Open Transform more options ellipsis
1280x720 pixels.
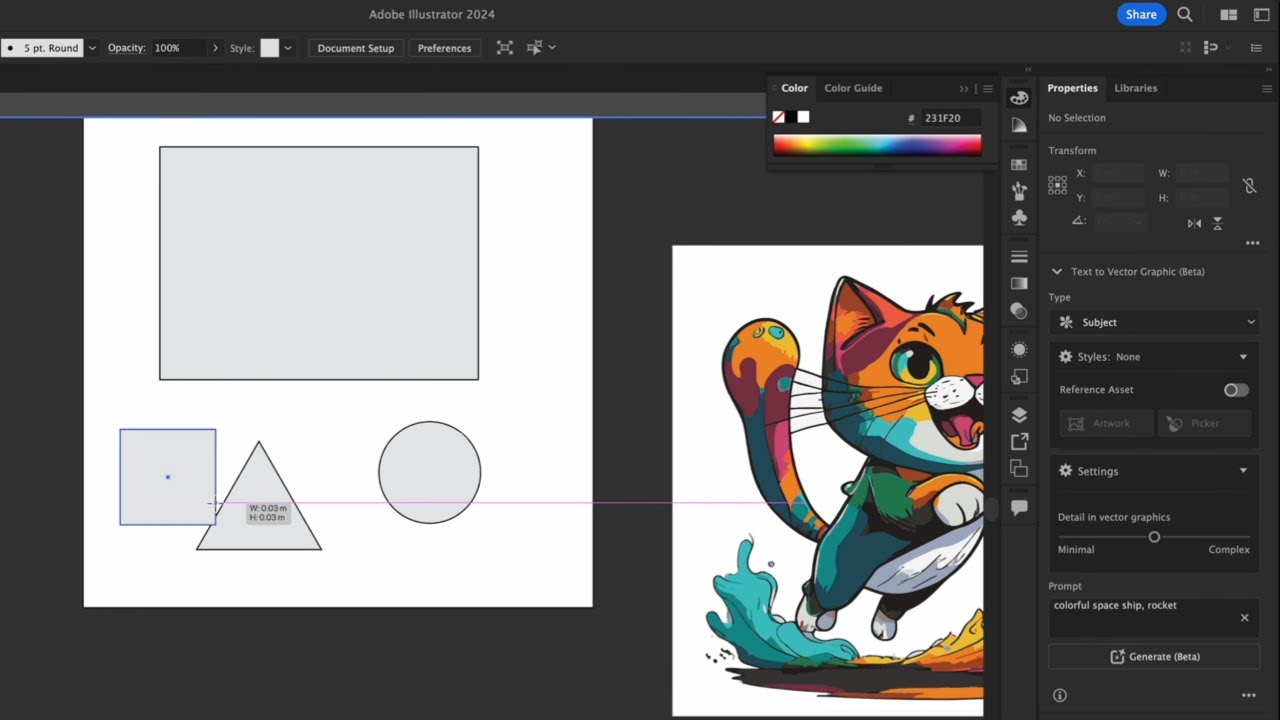pos(1252,243)
